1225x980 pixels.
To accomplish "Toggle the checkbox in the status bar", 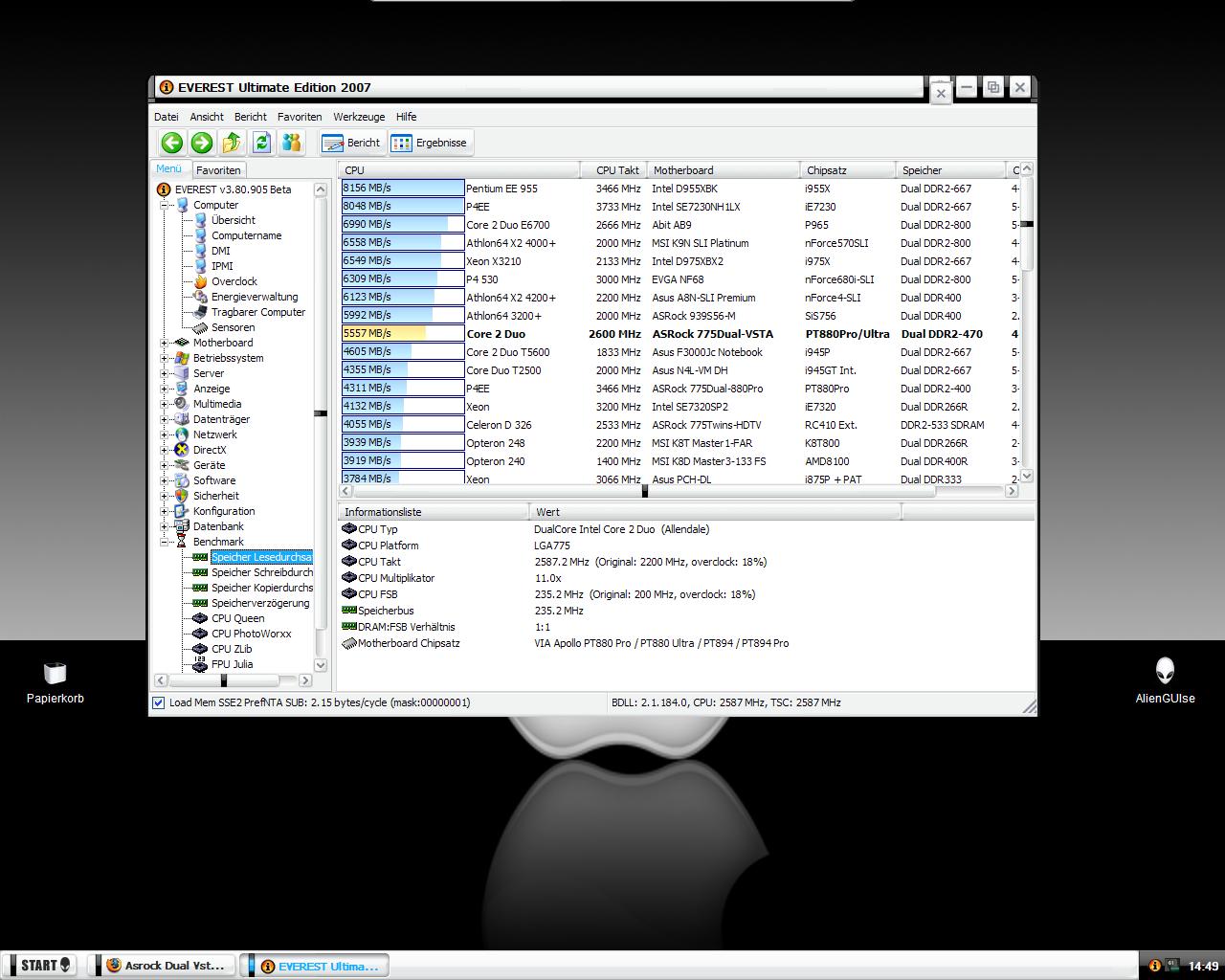I will coord(158,702).
